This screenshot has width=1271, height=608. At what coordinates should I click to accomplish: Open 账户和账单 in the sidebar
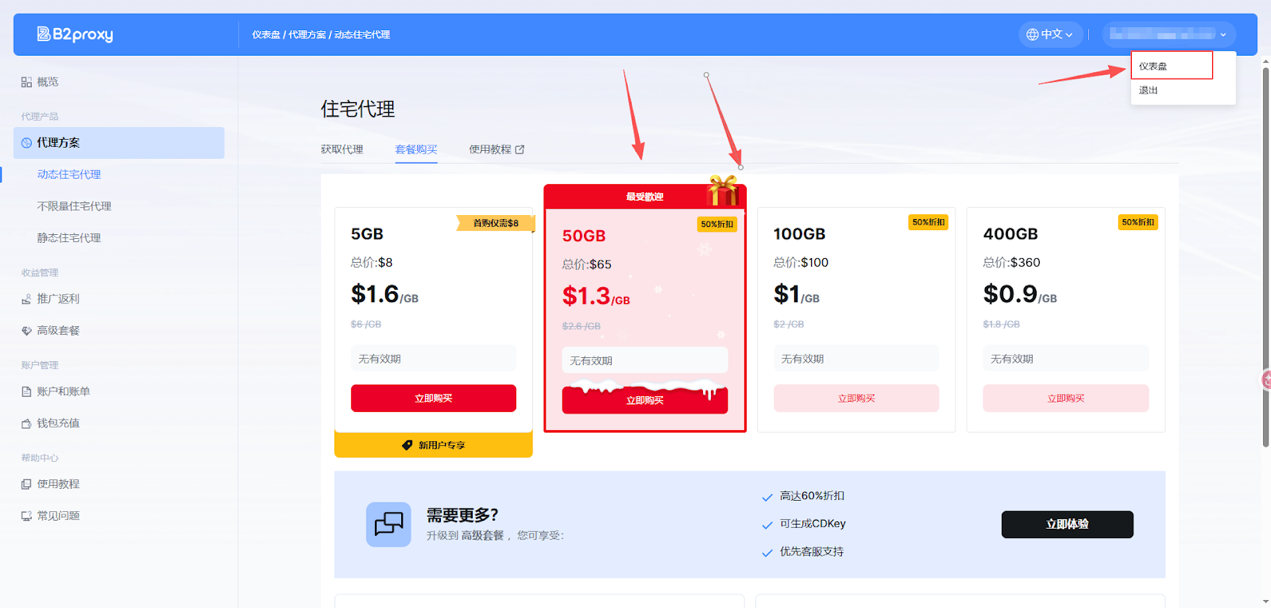tap(62, 392)
